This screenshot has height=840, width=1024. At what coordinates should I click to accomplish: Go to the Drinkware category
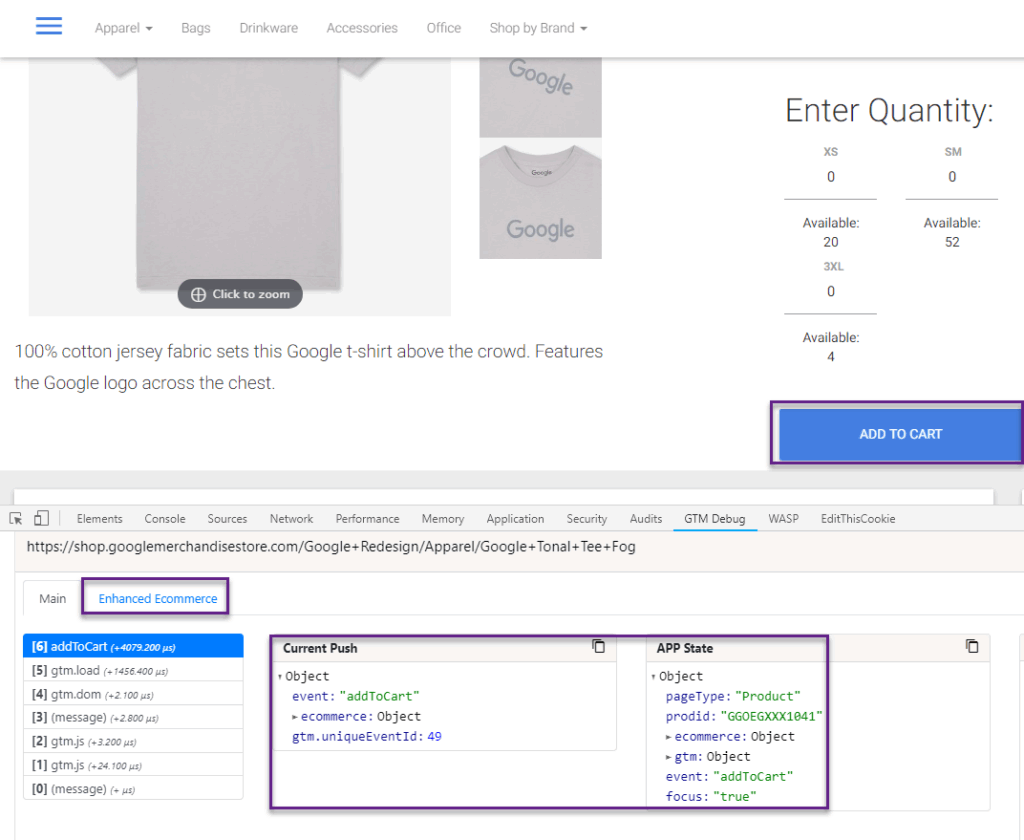[x=268, y=28]
